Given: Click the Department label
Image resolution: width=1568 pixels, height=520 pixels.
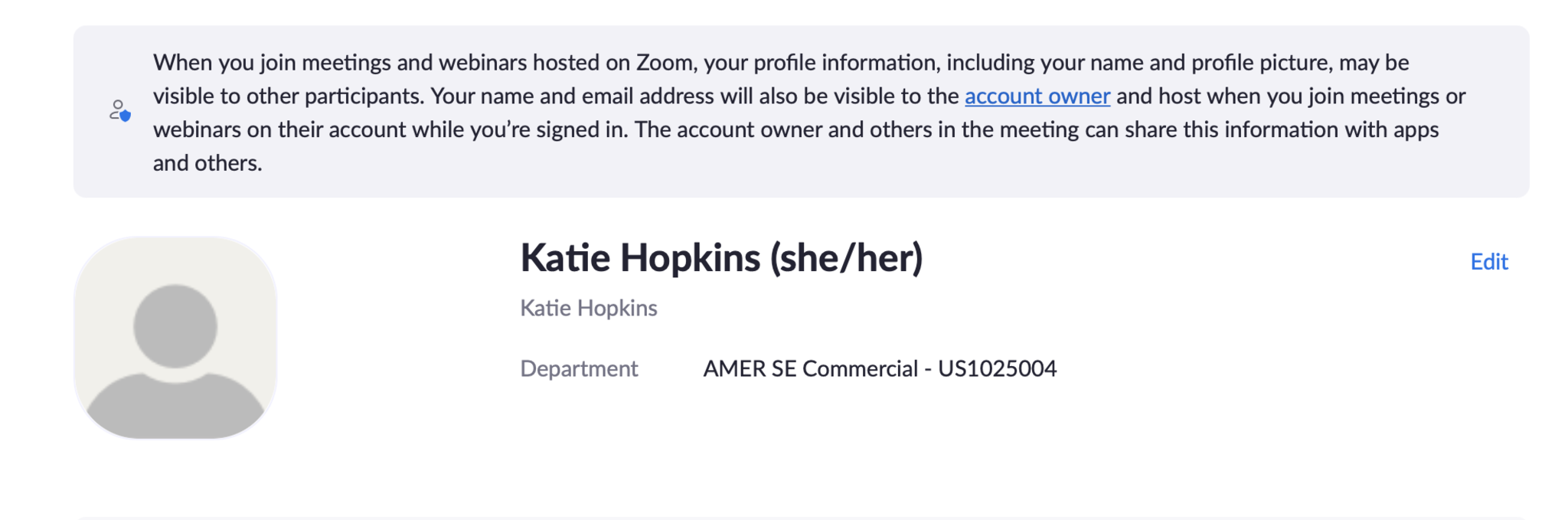Looking at the screenshot, I should point(579,369).
